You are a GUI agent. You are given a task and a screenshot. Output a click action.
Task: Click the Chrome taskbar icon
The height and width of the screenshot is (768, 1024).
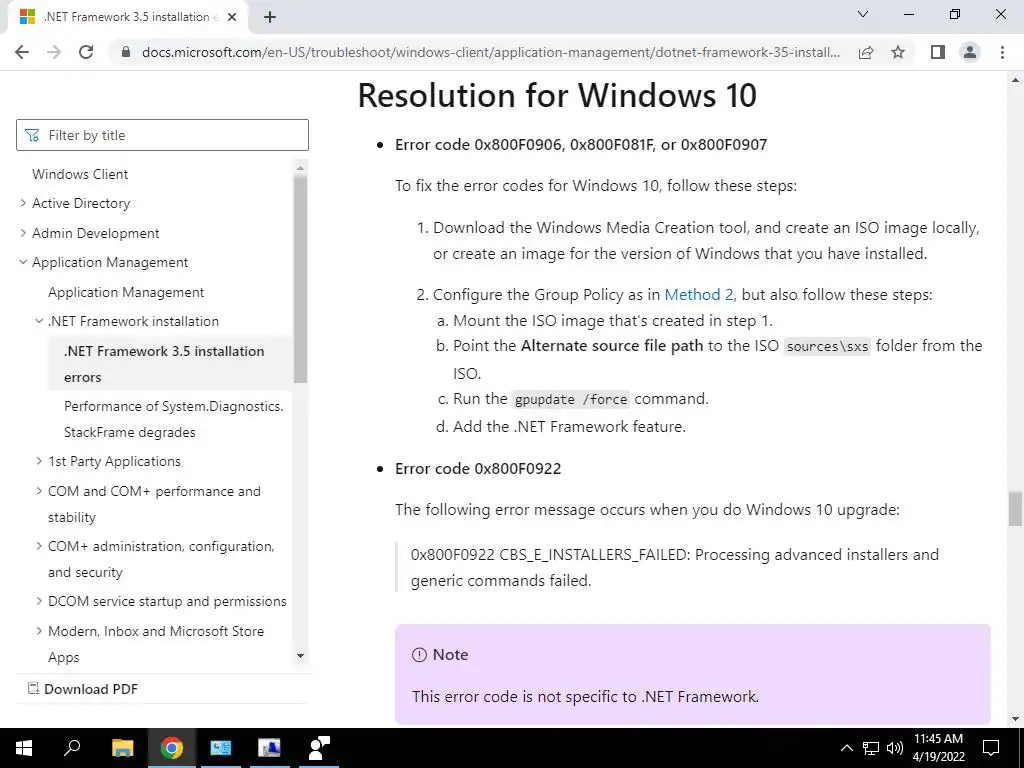tap(172, 748)
